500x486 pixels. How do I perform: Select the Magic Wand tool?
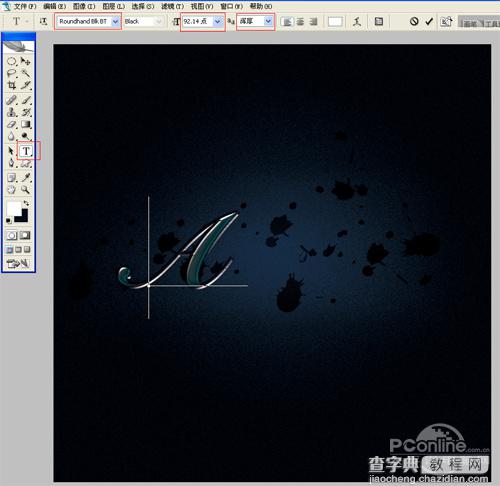pyautogui.click(x=26, y=73)
